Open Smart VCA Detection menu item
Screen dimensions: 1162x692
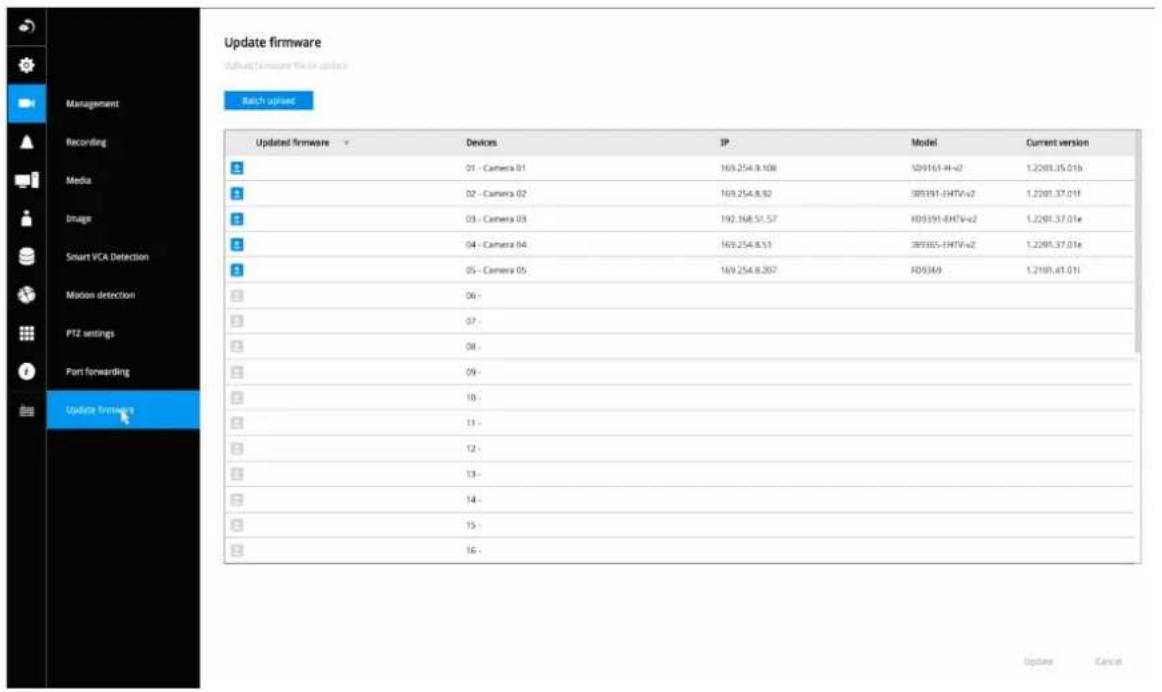(107, 257)
